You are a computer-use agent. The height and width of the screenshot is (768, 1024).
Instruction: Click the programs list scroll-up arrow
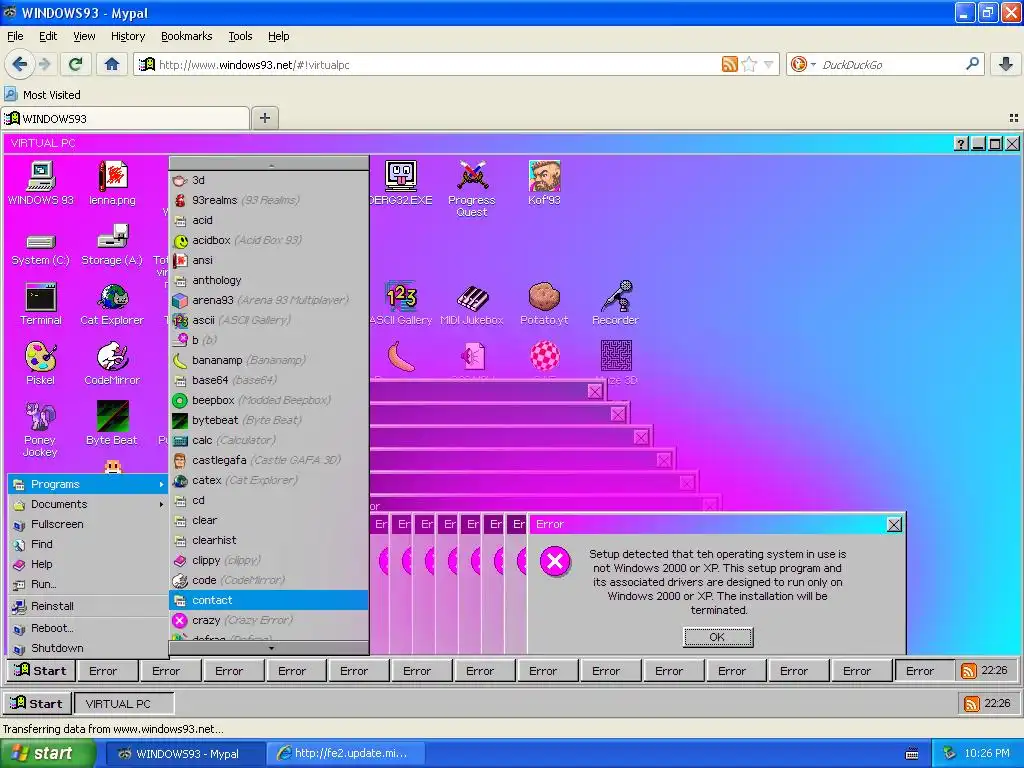coord(271,165)
